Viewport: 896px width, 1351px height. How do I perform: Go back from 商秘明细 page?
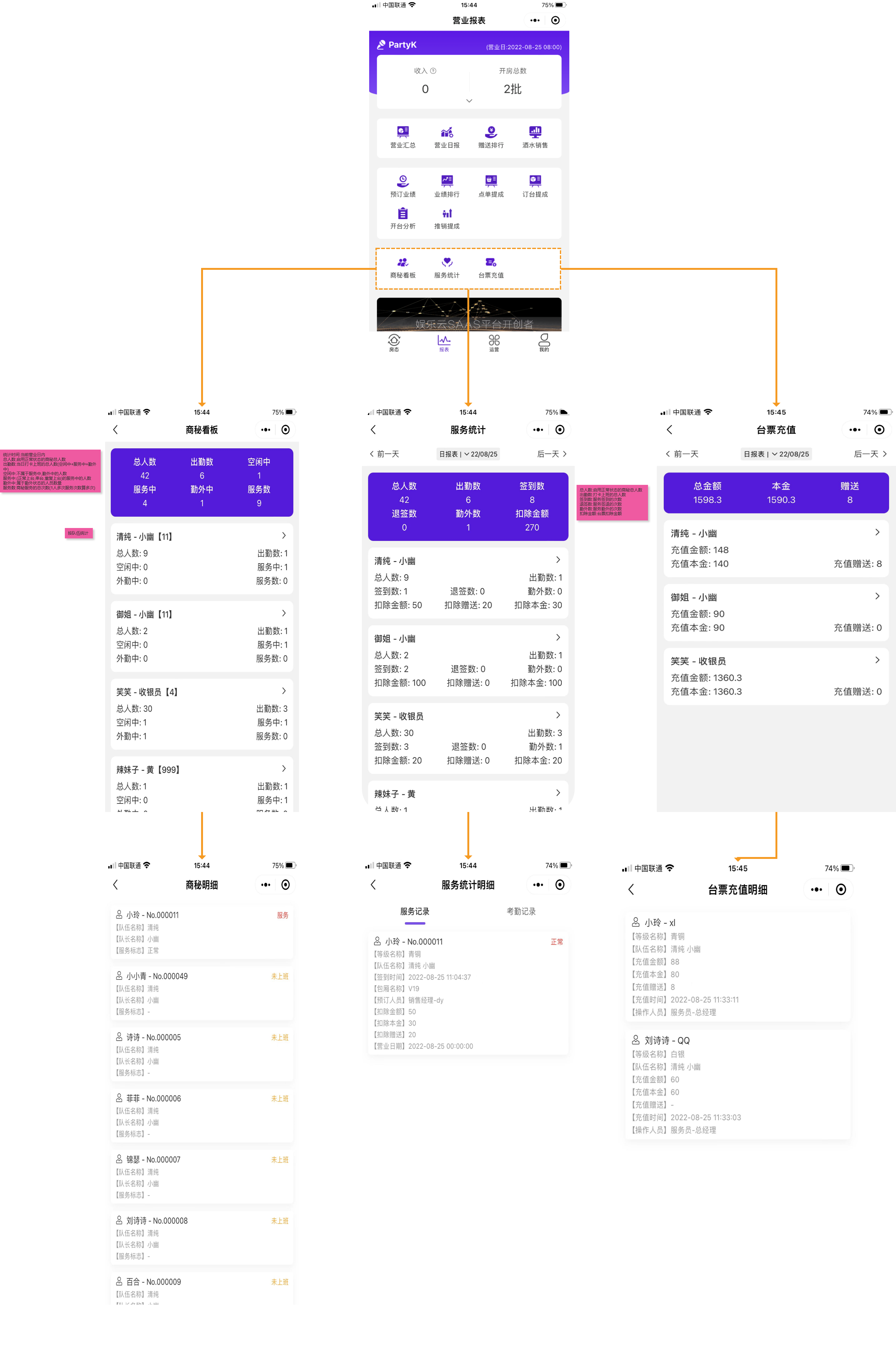116,885
